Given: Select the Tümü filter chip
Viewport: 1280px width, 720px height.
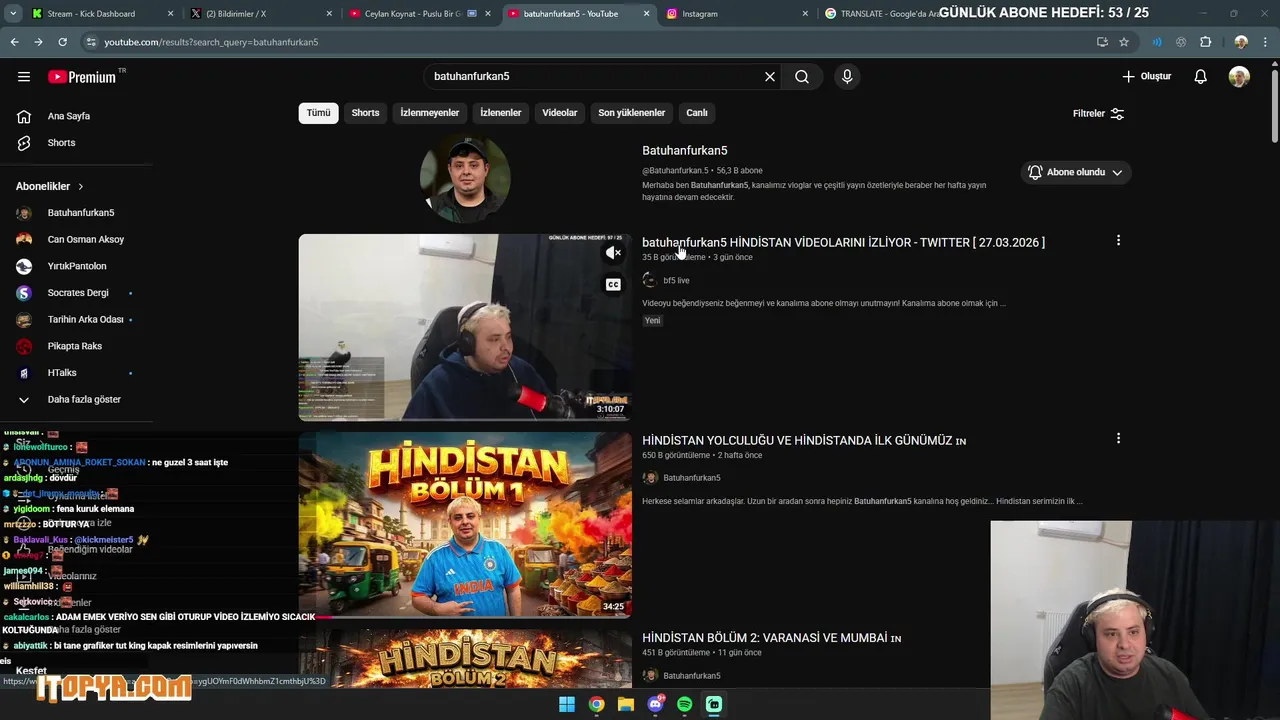Looking at the screenshot, I should 318,113.
